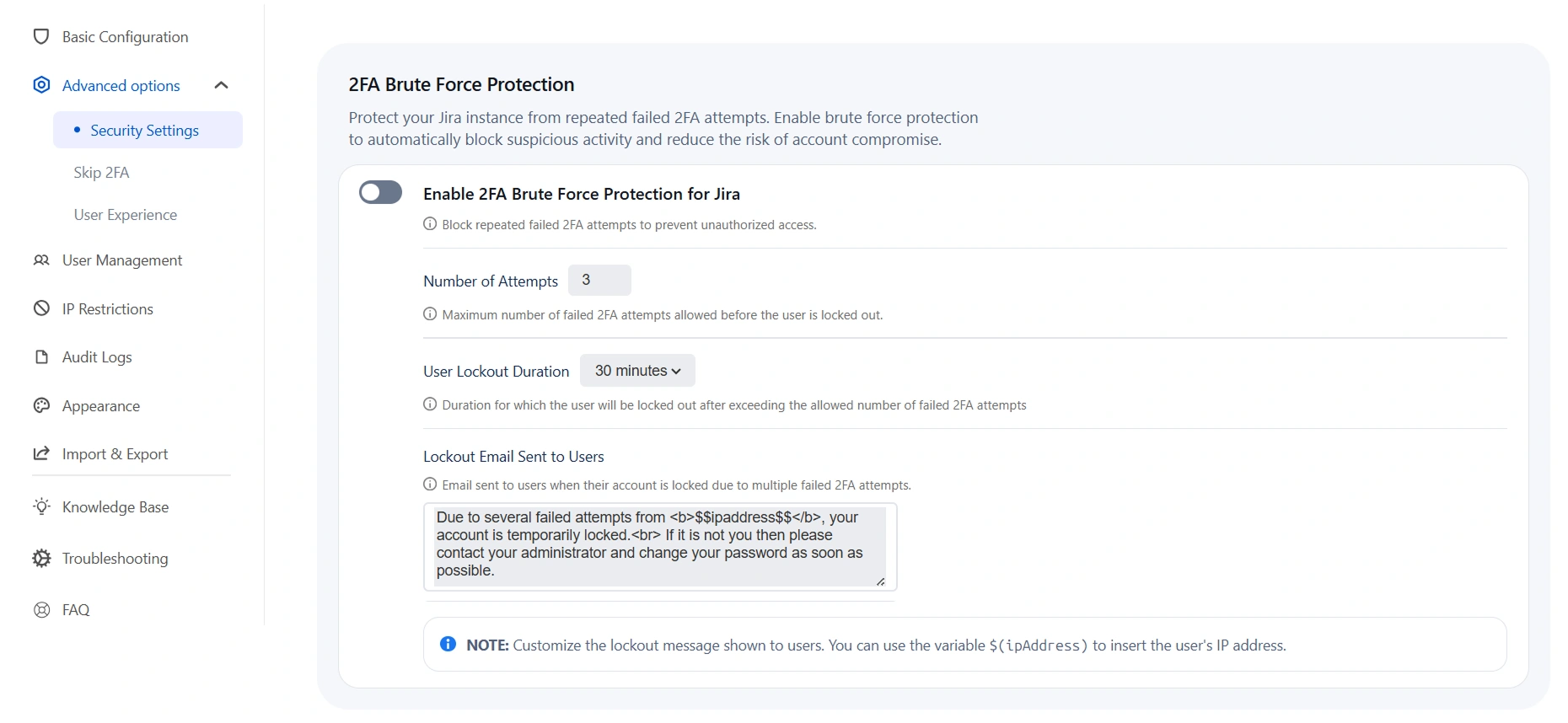Click the lightbulb icon for Knowledge Base
1568x723 pixels.
coord(40,506)
